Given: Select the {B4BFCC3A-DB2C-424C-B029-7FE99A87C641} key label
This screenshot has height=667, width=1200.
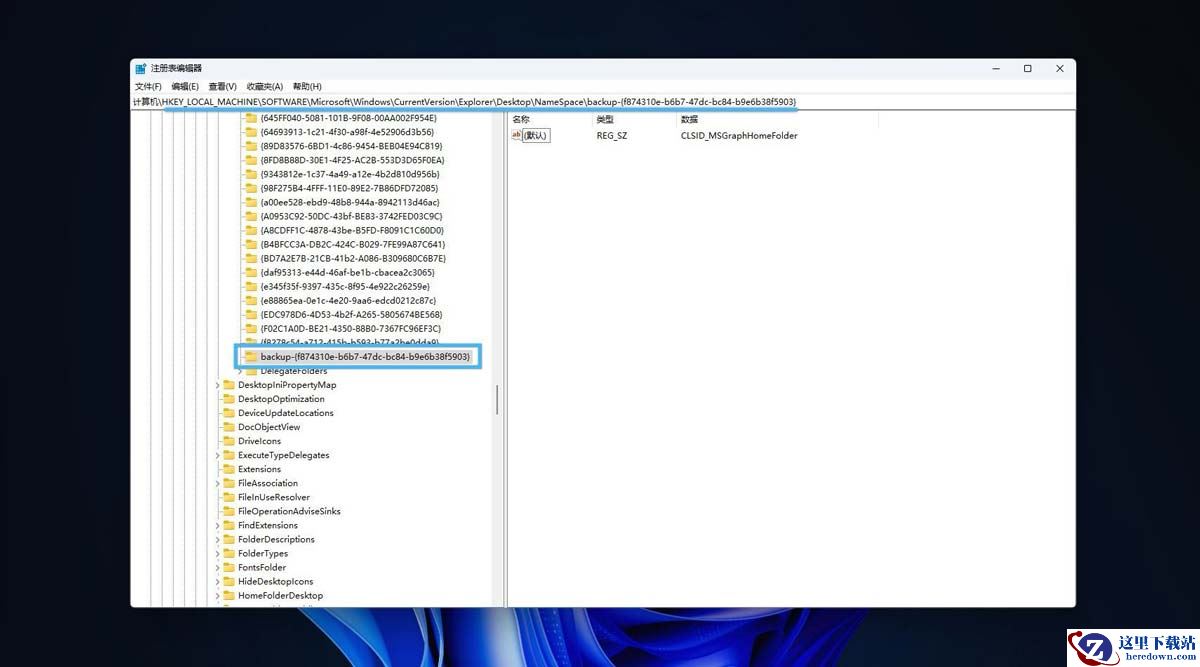Looking at the screenshot, I should point(352,244).
